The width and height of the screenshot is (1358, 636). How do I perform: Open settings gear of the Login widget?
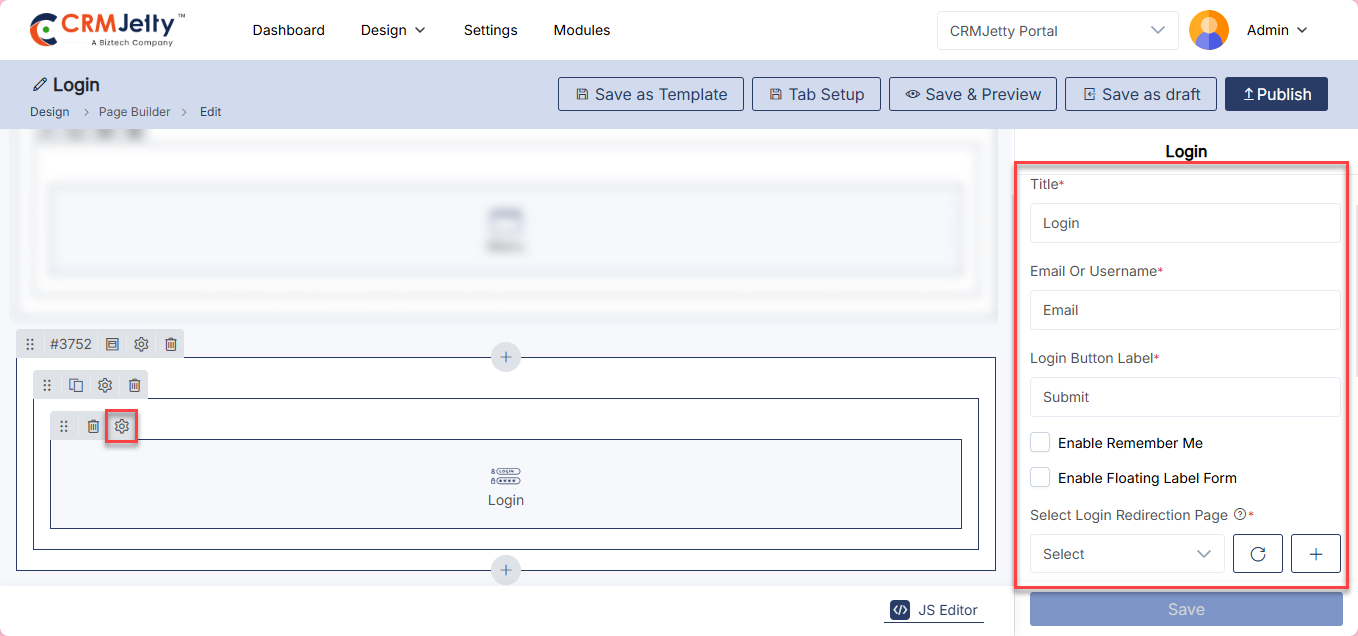(x=122, y=427)
